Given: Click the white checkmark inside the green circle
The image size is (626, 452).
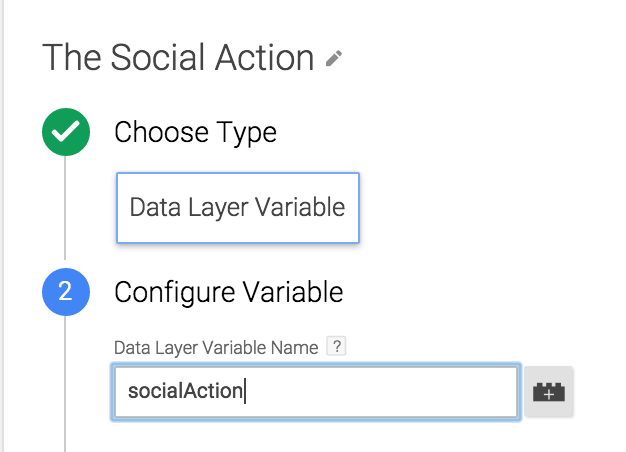Looking at the screenshot, I should (66, 132).
